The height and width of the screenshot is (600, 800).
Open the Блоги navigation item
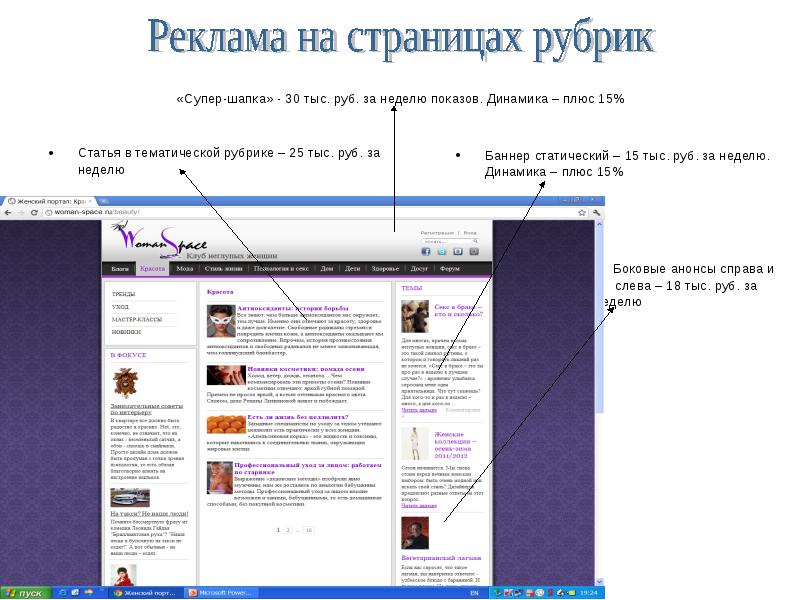point(120,269)
